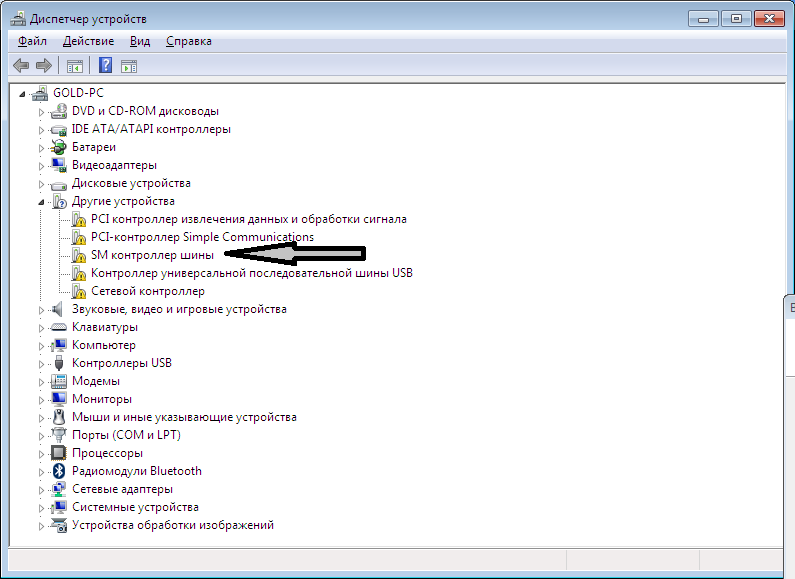Image resolution: width=795 pixels, height=579 pixels.
Task: Click warning icon of PCI-контроллер Simple Communications
Action: pyautogui.click(x=78, y=237)
